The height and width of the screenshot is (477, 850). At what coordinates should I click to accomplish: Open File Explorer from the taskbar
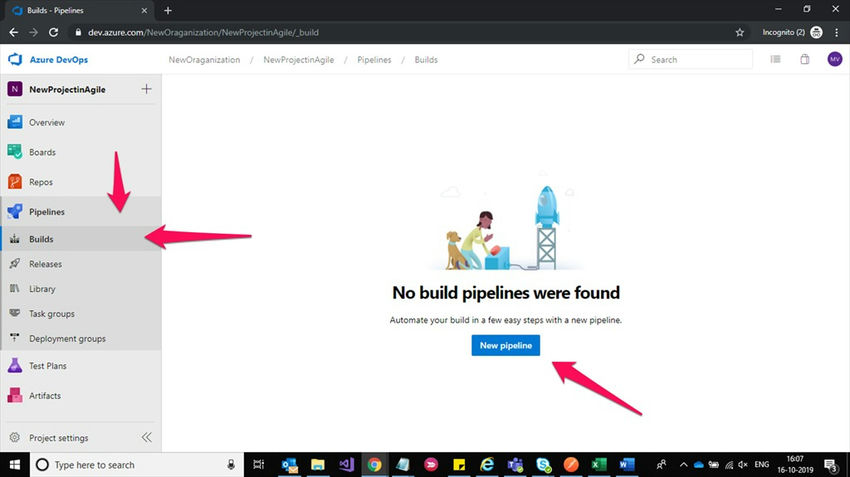[318, 465]
